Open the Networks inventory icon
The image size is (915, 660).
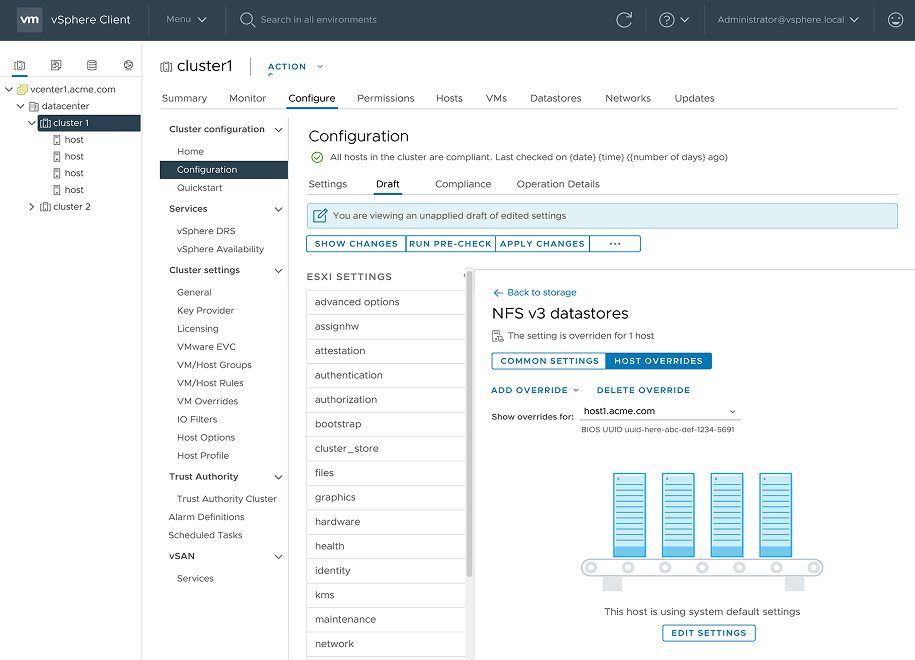127,64
